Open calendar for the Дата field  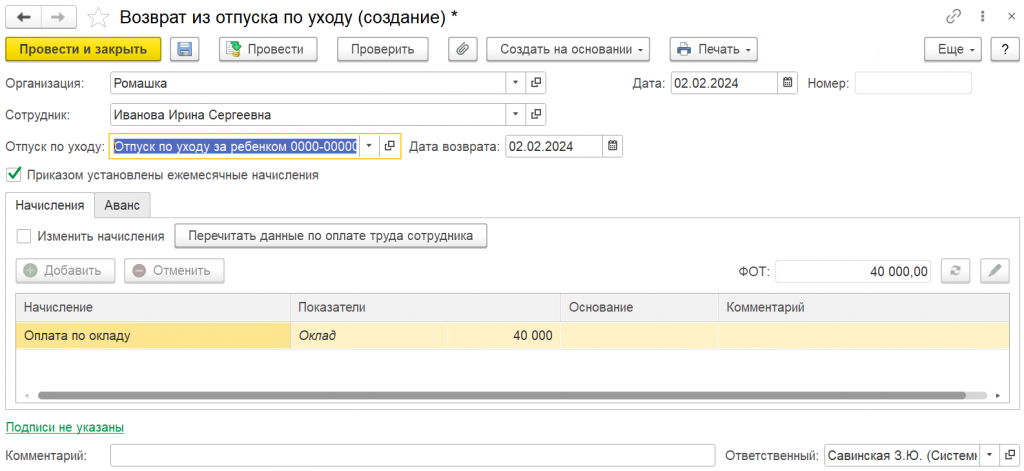pyautogui.click(x=788, y=83)
